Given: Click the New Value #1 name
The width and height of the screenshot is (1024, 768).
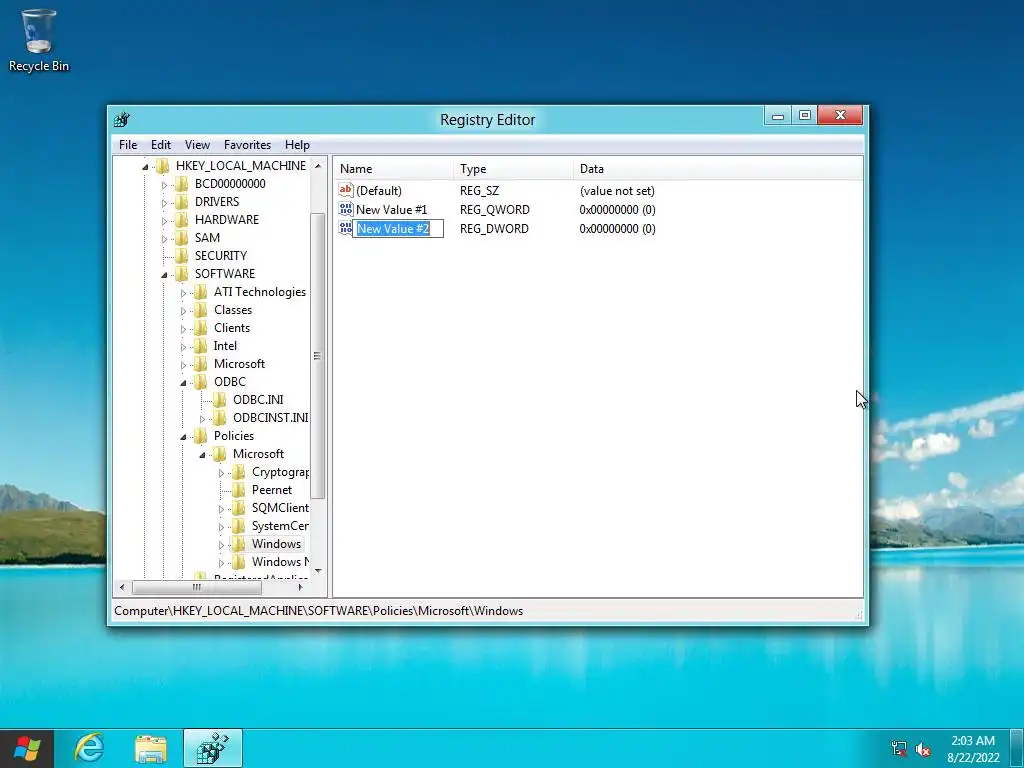Looking at the screenshot, I should pyautogui.click(x=391, y=210).
